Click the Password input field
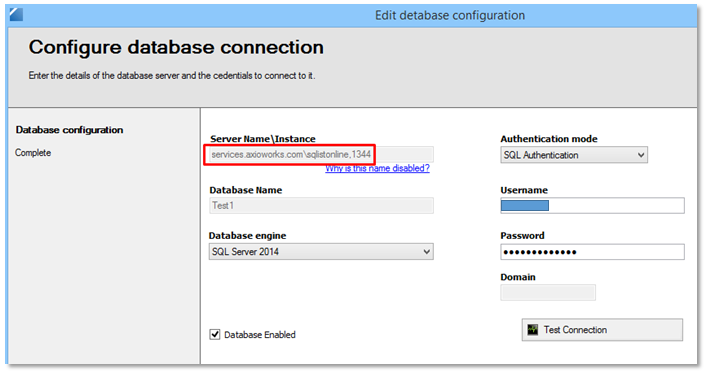 592,252
